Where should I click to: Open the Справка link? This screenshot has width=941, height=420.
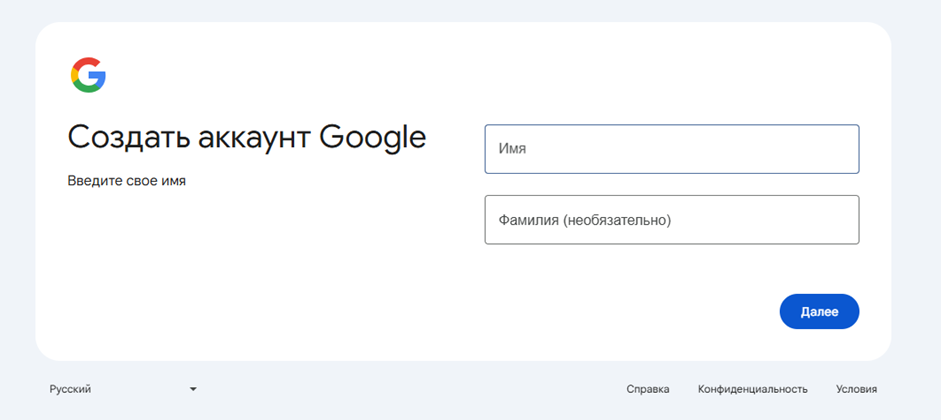coord(648,389)
